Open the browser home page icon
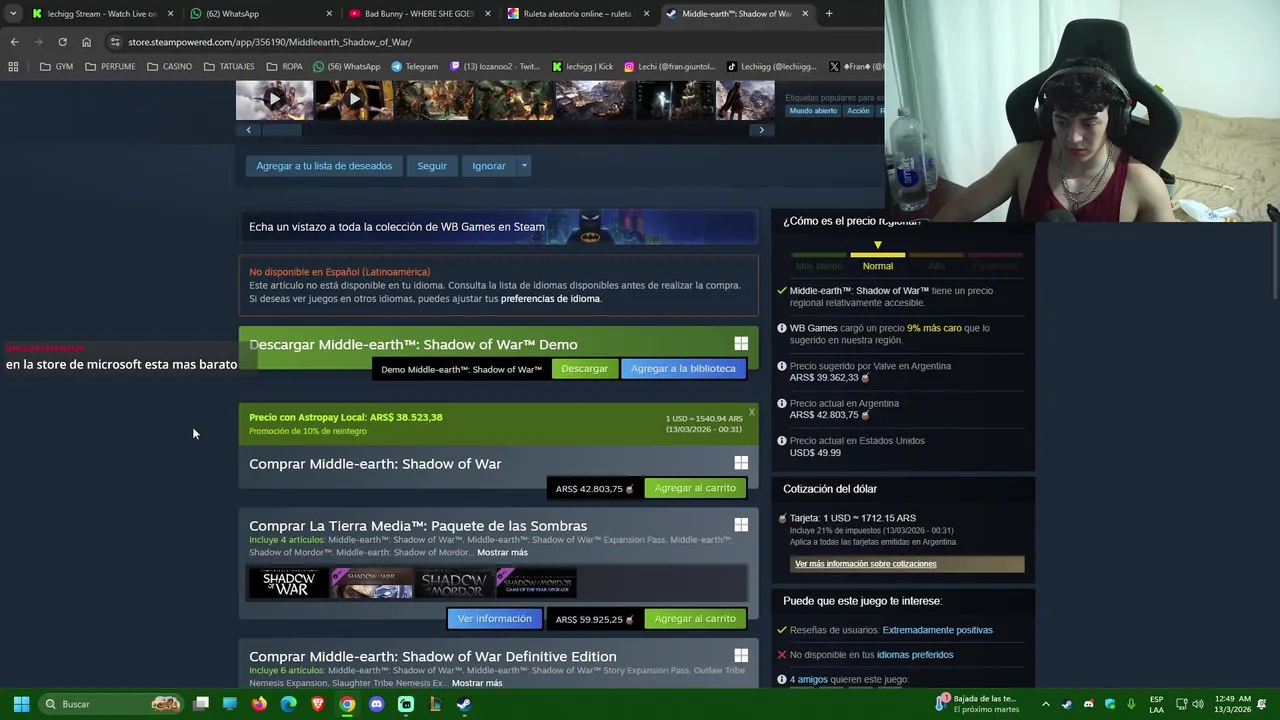1280x720 pixels. [x=86, y=42]
